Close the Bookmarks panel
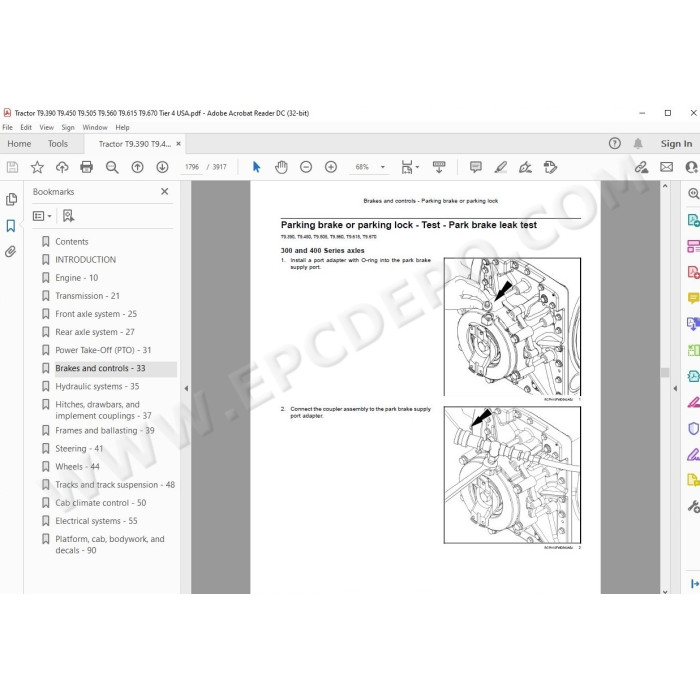 pos(165,192)
